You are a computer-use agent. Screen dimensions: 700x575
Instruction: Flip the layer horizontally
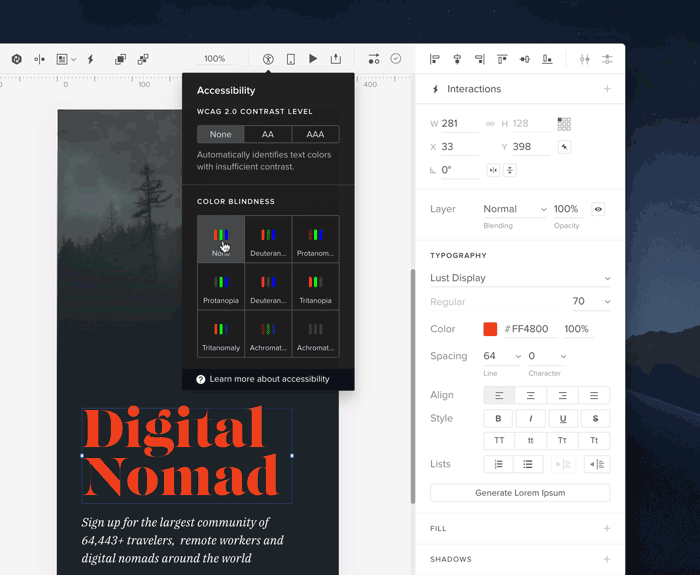coord(493,170)
